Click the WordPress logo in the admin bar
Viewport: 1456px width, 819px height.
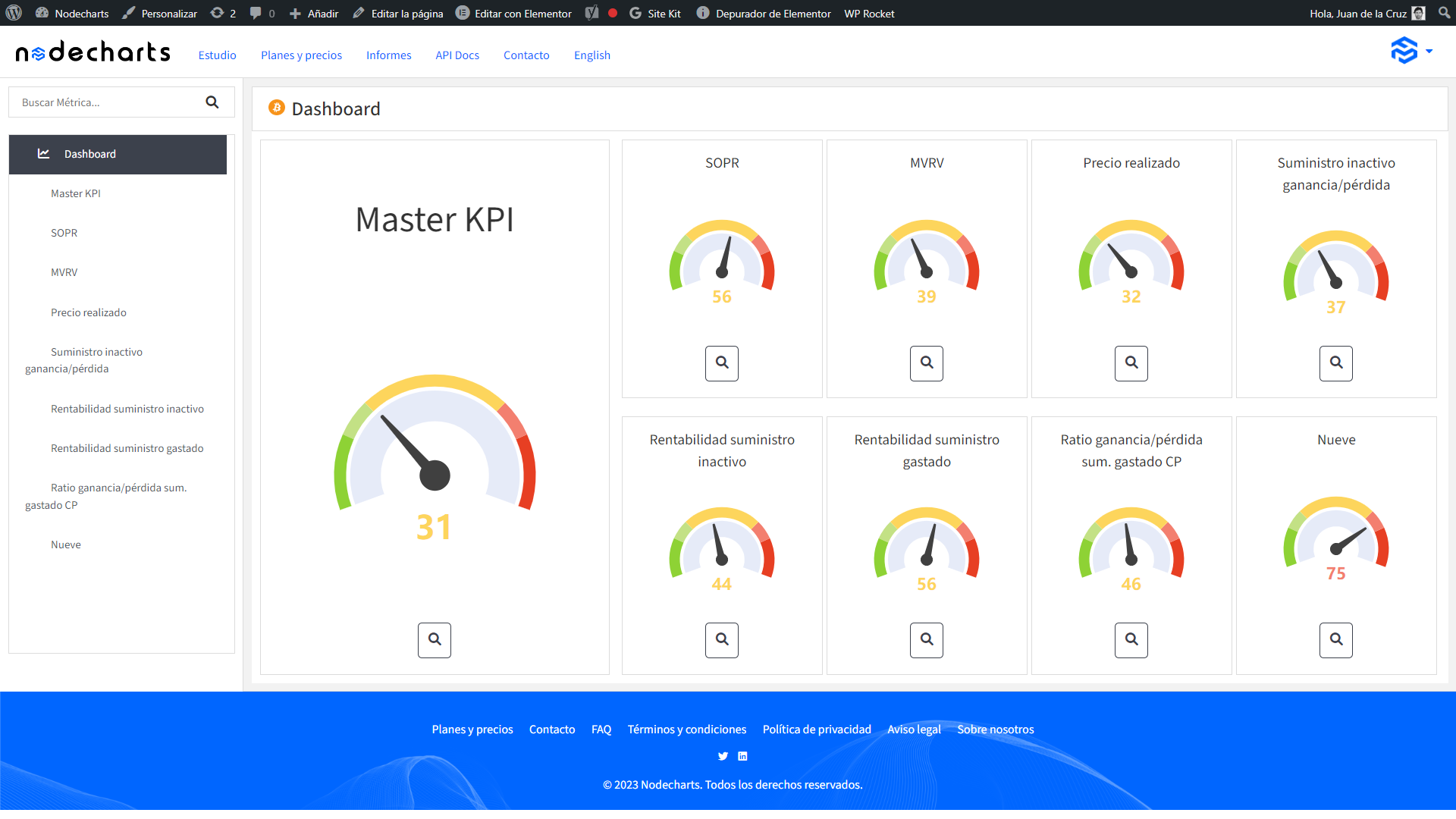[x=14, y=13]
